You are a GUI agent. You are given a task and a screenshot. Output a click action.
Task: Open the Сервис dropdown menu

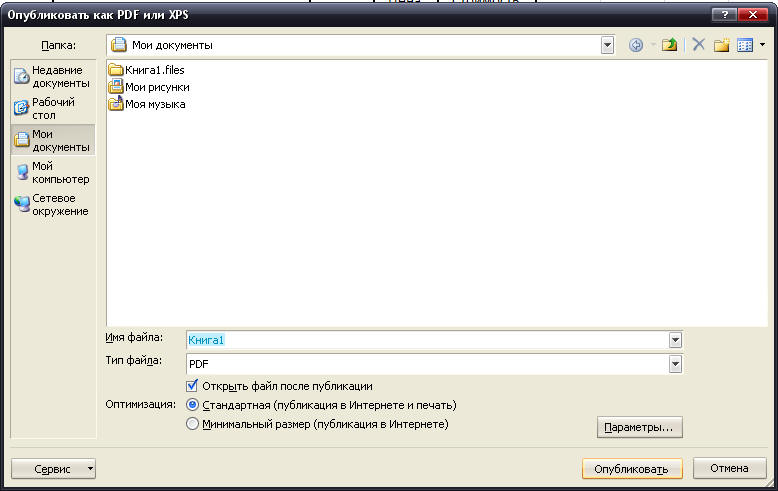(x=53, y=468)
